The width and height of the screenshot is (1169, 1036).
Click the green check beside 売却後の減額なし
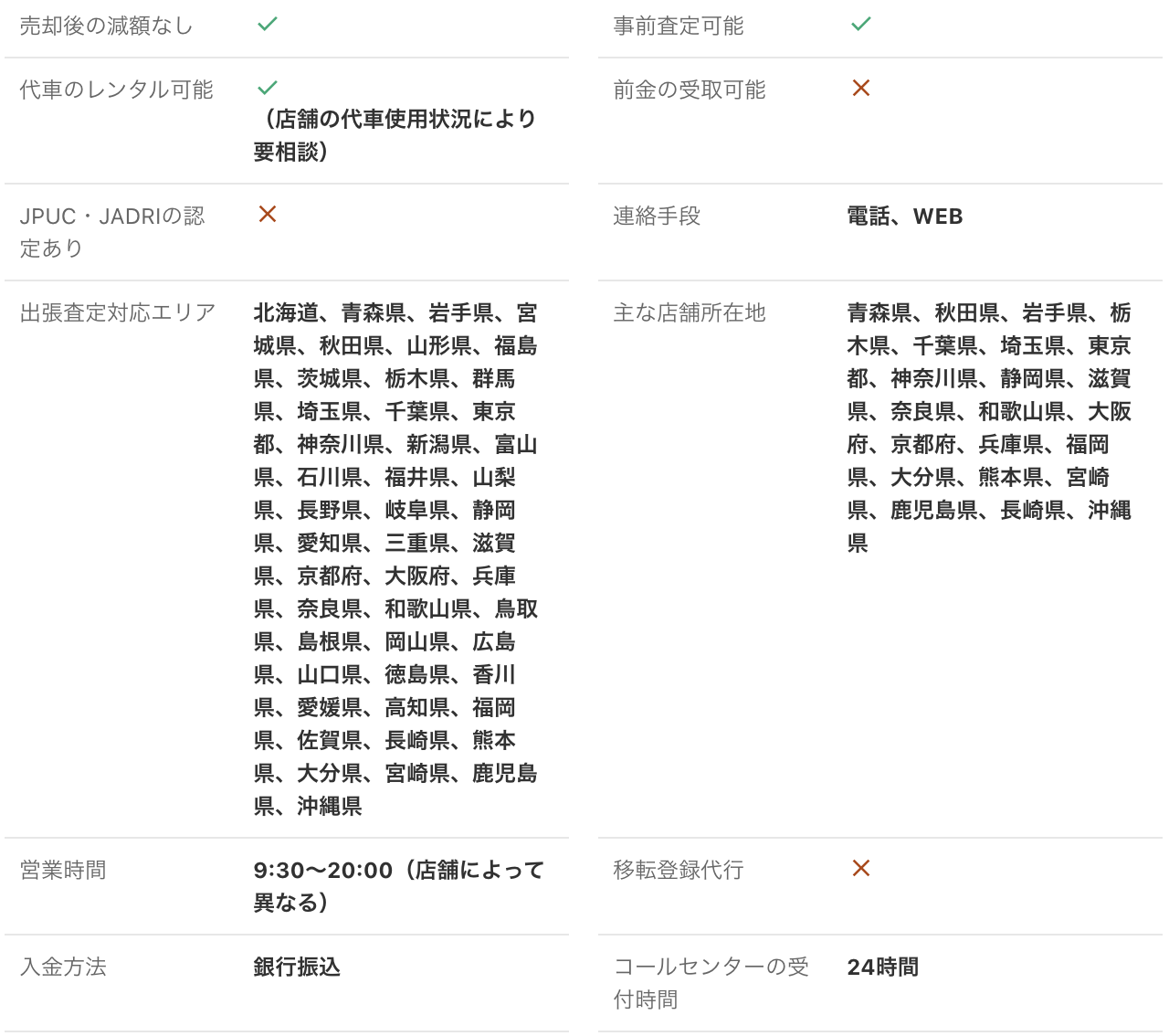click(x=267, y=25)
